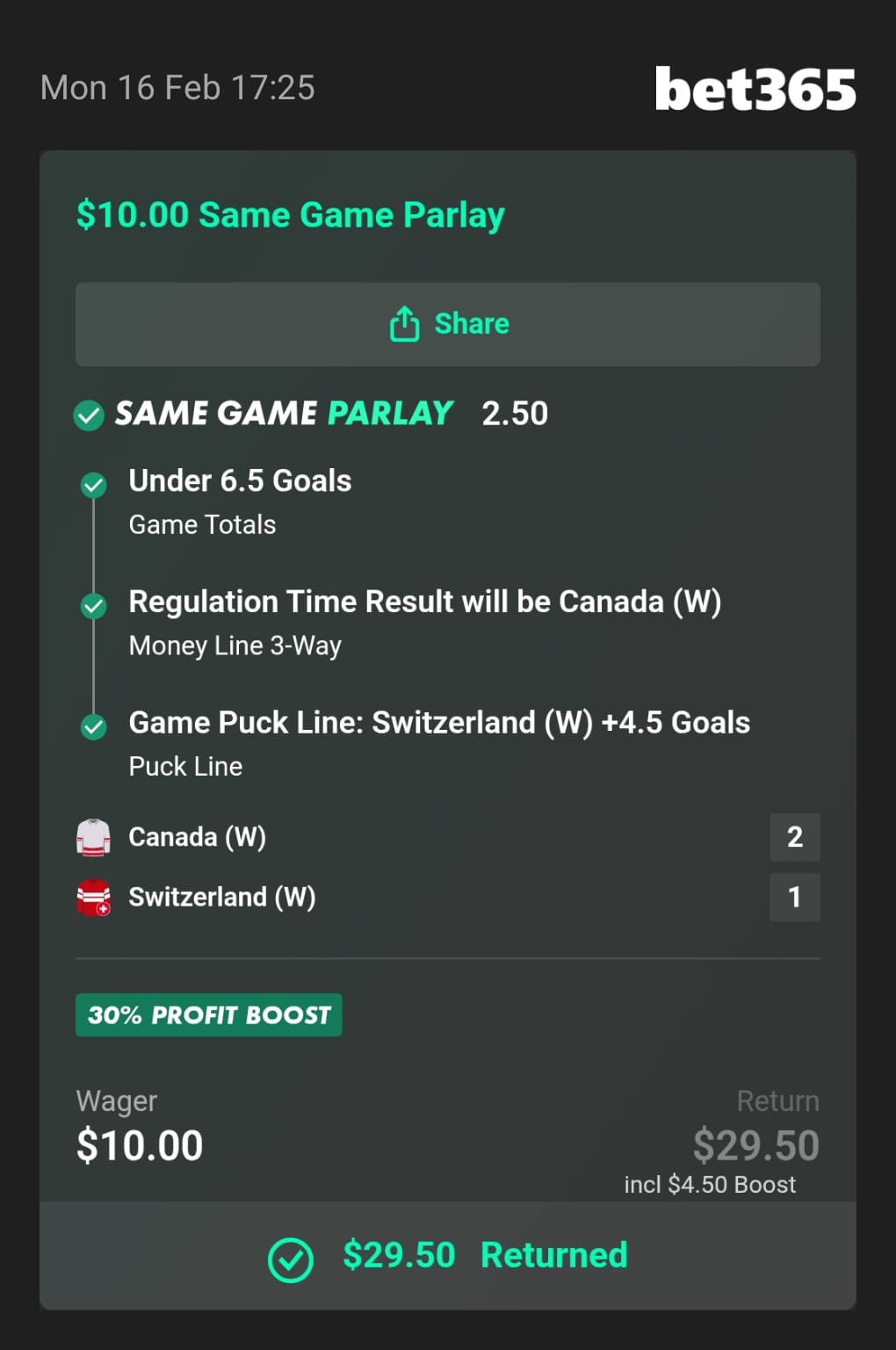The height and width of the screenshot is (1350, 896).
Task: Click the Switzerland red jersey icon
Action: pyautogui.click(x=93, y=898)
